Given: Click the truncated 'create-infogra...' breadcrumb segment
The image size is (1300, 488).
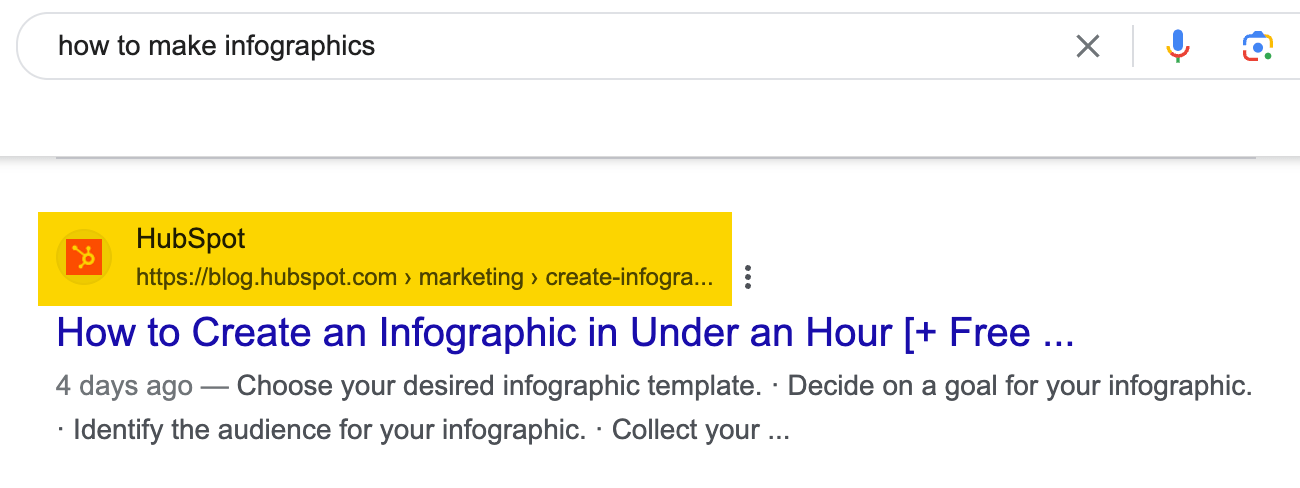Looking at the screenshot, I should pyautogui.click(x=631, y=277).
